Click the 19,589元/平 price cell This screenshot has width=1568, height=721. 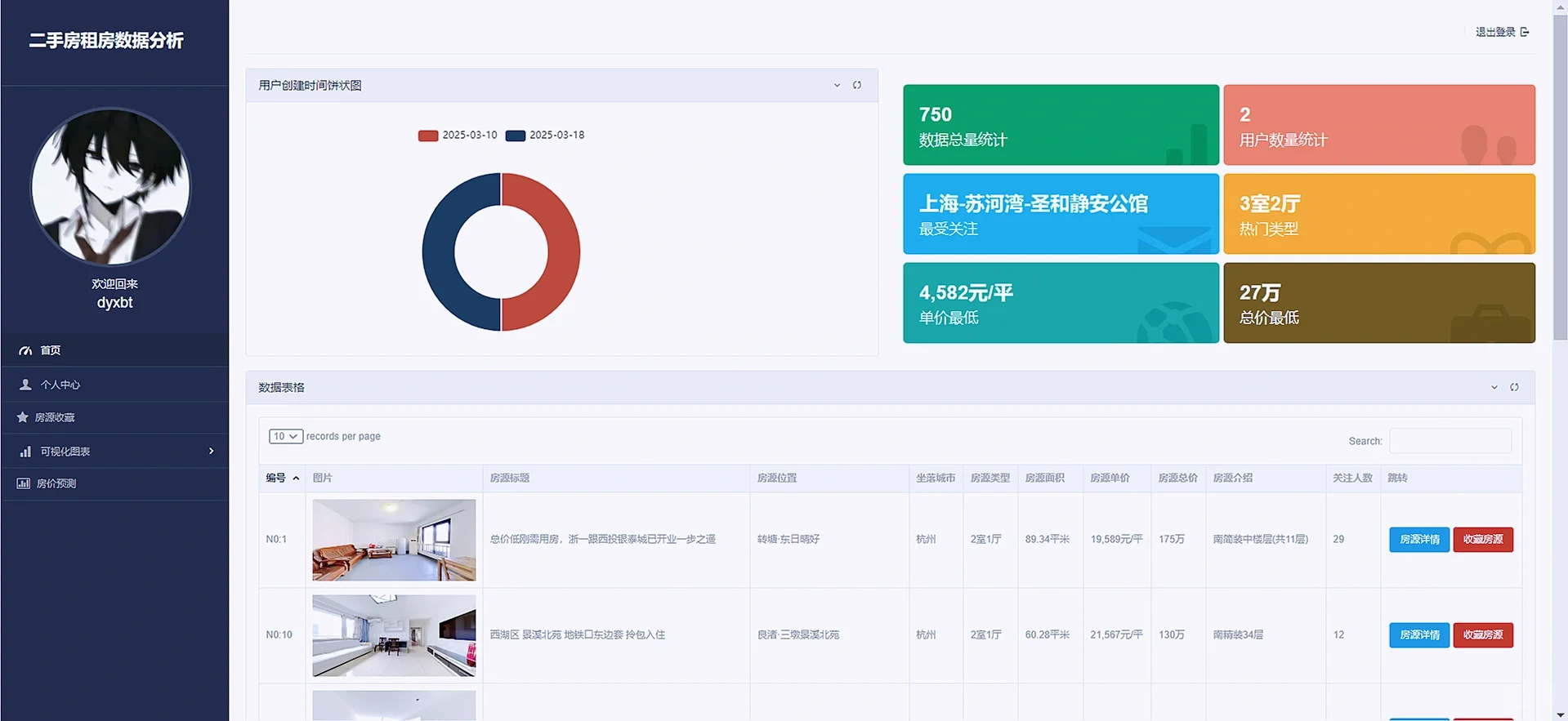[x=1116, y=540]
